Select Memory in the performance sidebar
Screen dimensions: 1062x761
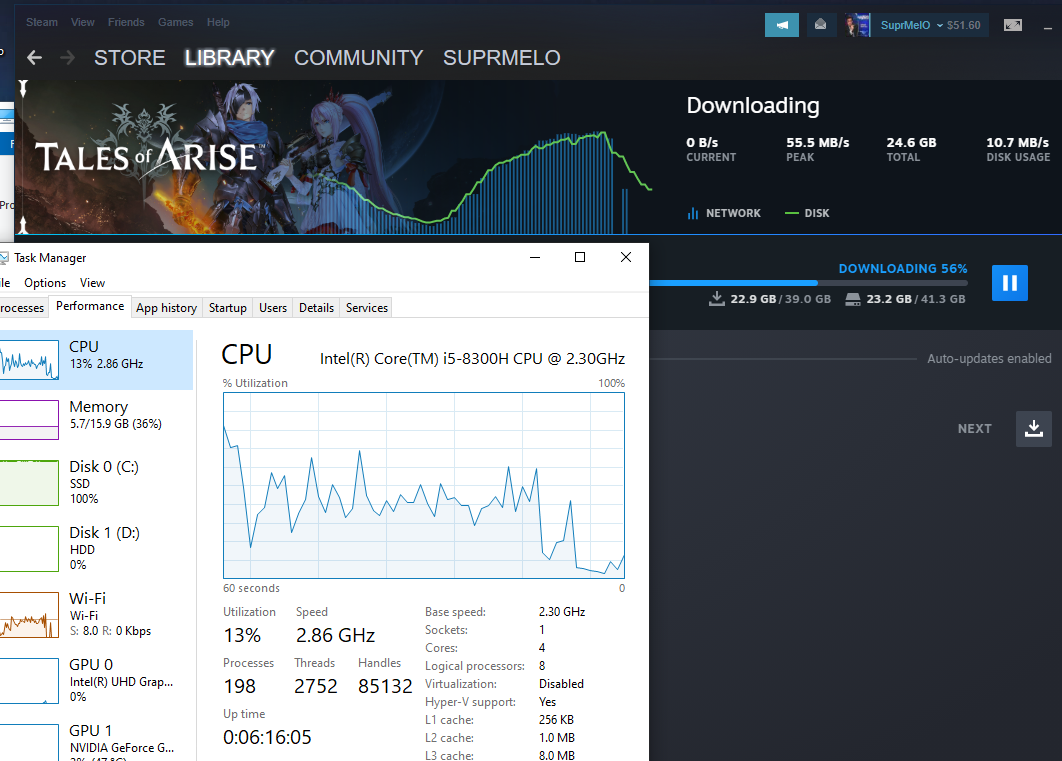point(98,415)
